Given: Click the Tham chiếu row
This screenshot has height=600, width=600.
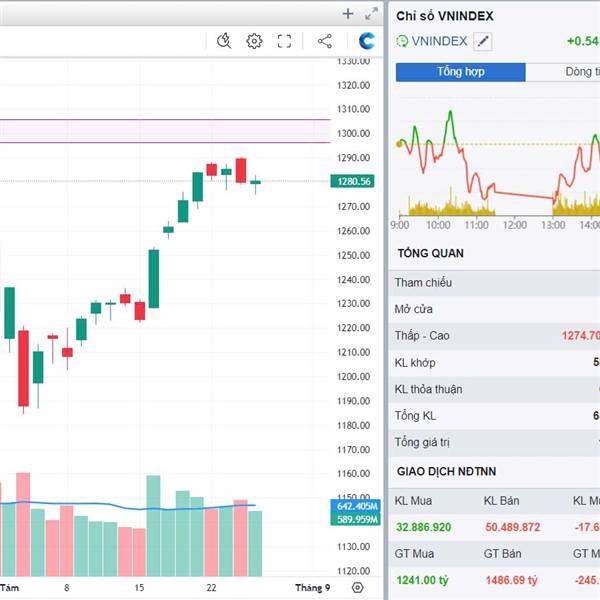Looking at the screenshot, I should [494, 283].
